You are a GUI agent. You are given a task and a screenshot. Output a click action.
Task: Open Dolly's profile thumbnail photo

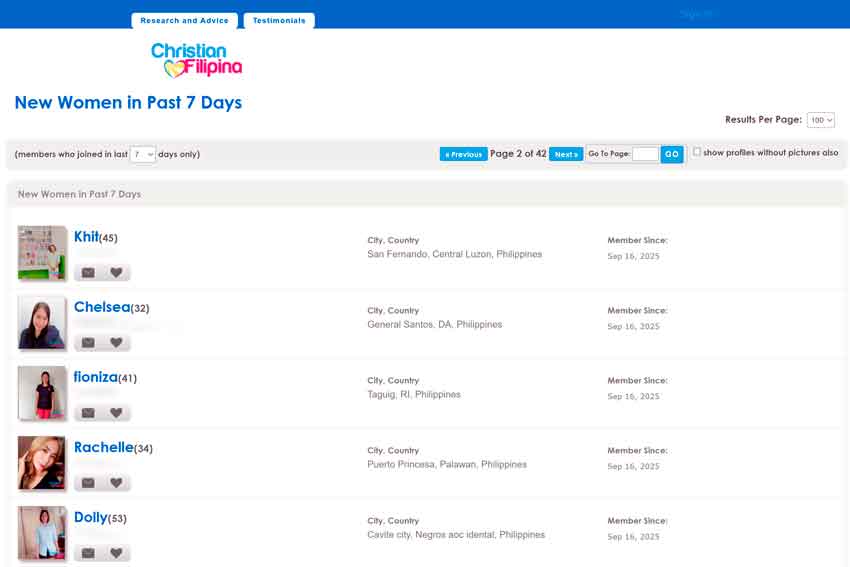(x=42, y=532)
